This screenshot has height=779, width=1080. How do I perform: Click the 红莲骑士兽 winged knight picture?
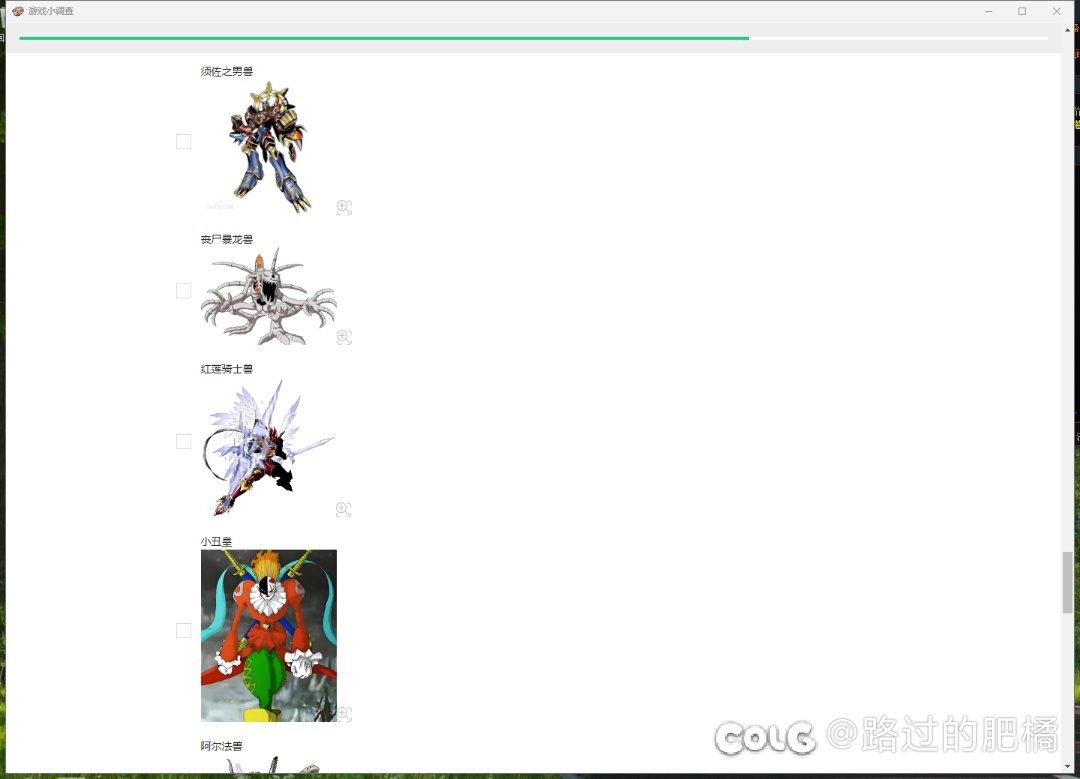(x=269, y=446)
